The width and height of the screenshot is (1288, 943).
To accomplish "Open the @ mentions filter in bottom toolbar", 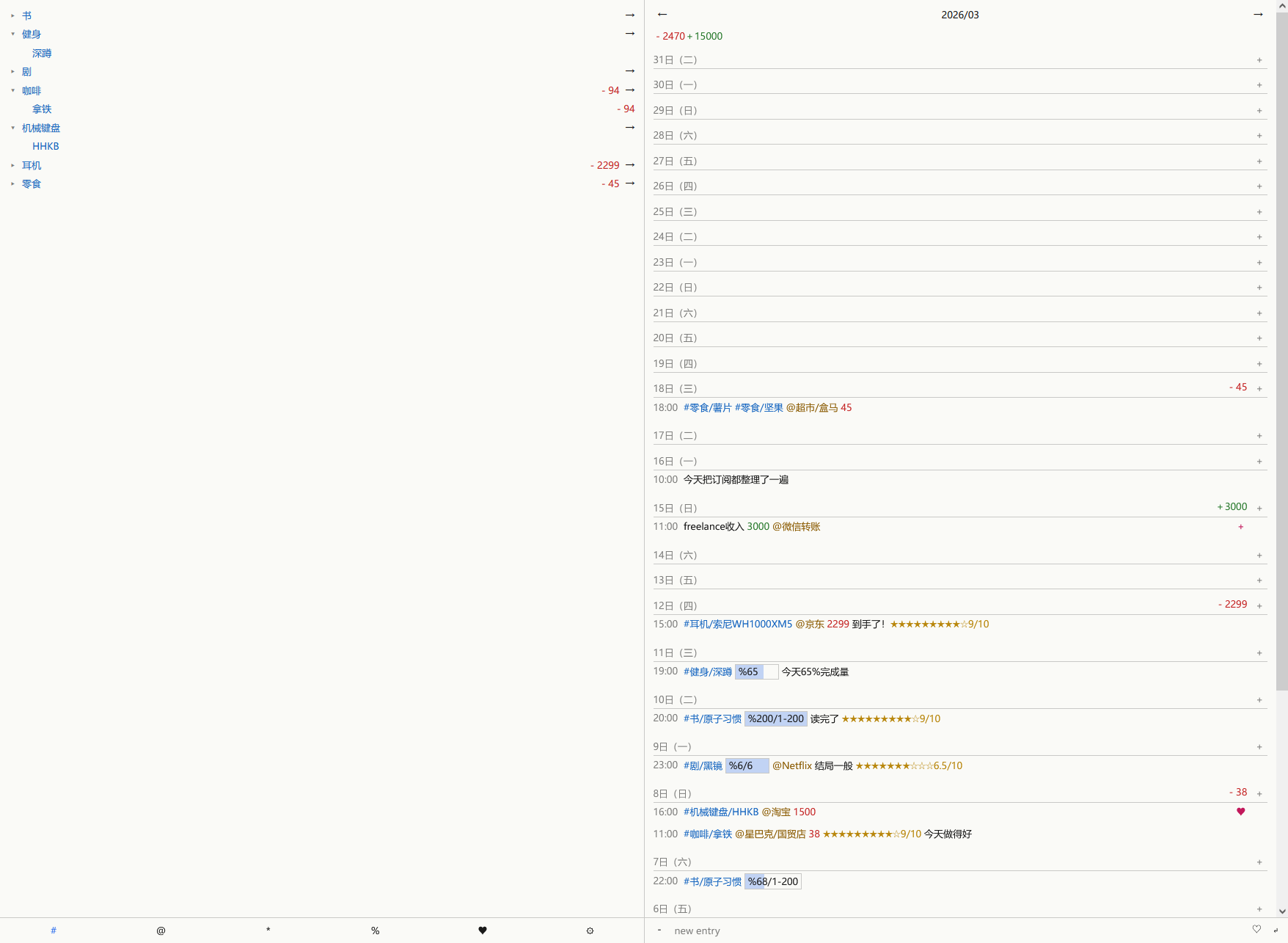I will pyautogui.click(x=161, y=931).
